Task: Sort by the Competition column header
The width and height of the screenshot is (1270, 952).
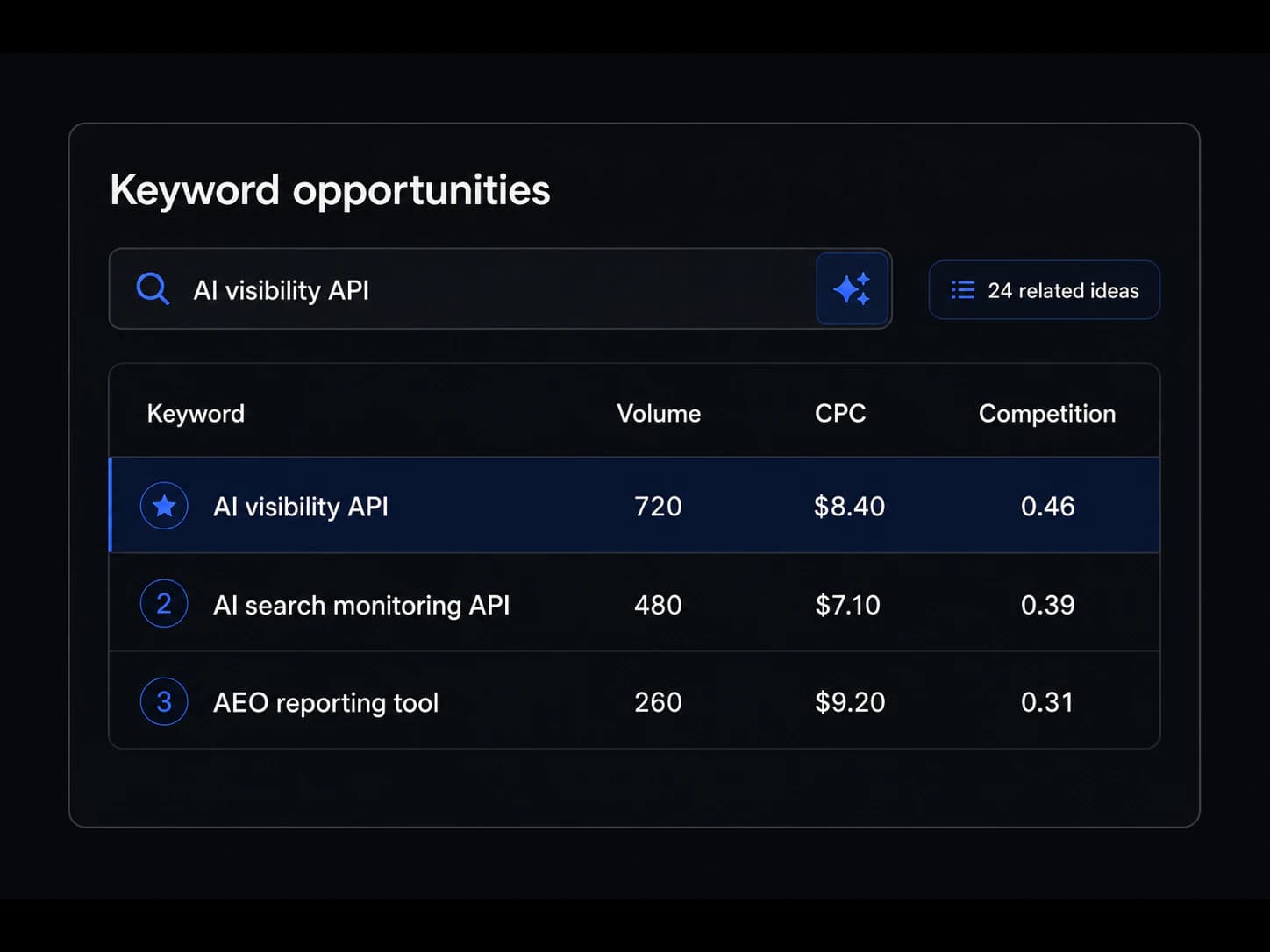Action: pyautogui.click(x=1047, y=413)
